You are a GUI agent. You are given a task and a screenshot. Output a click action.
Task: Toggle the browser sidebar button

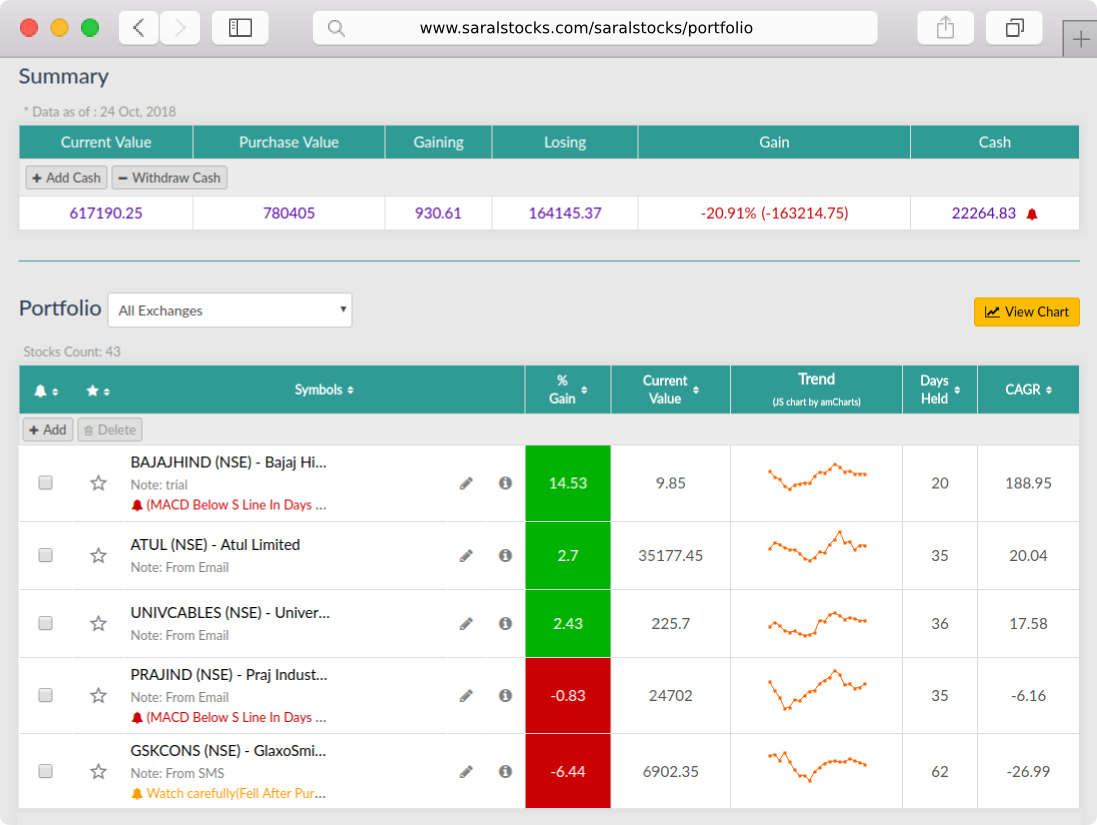coord(240,28)
